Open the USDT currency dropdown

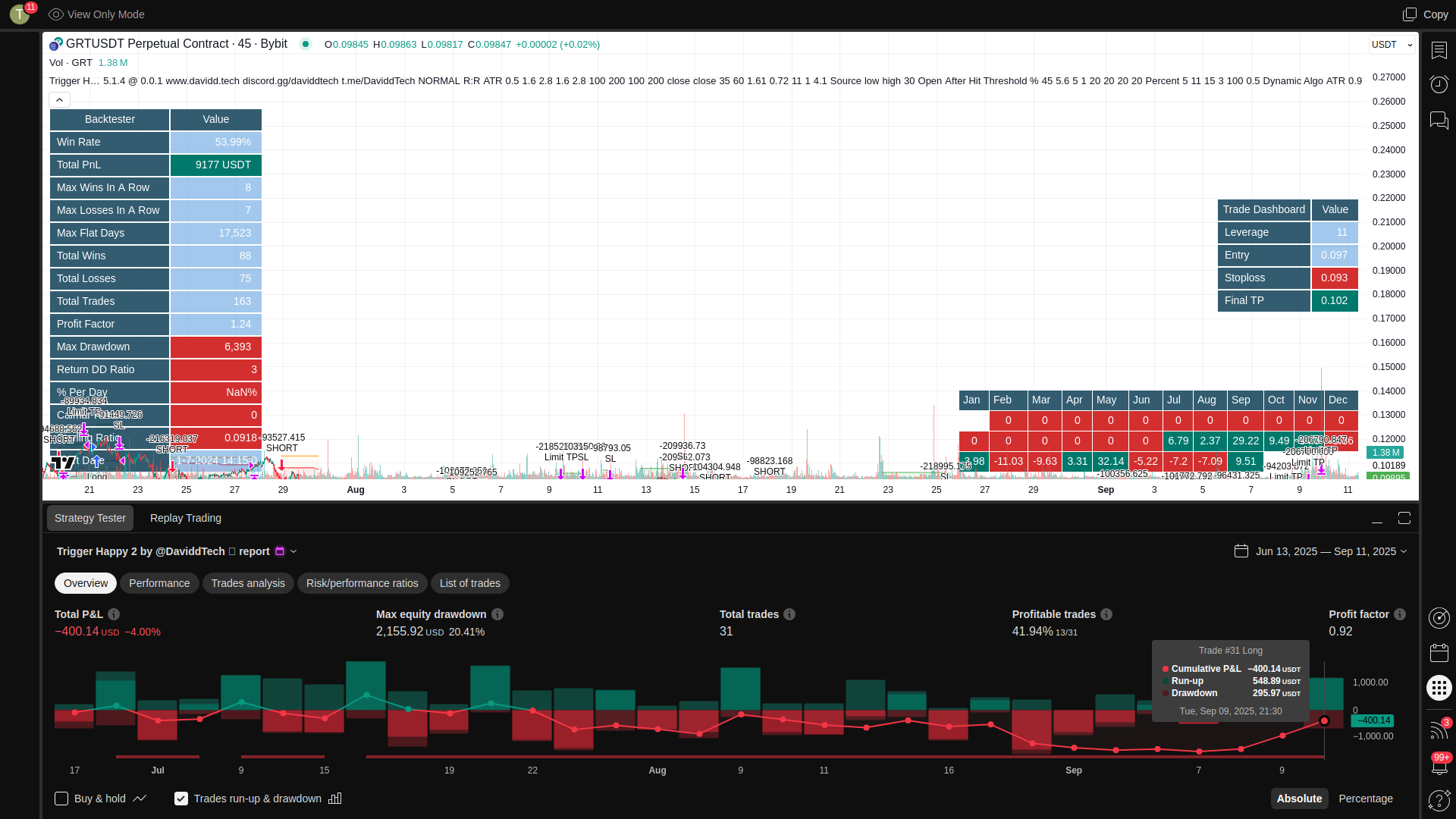(x=1392, y=45)
